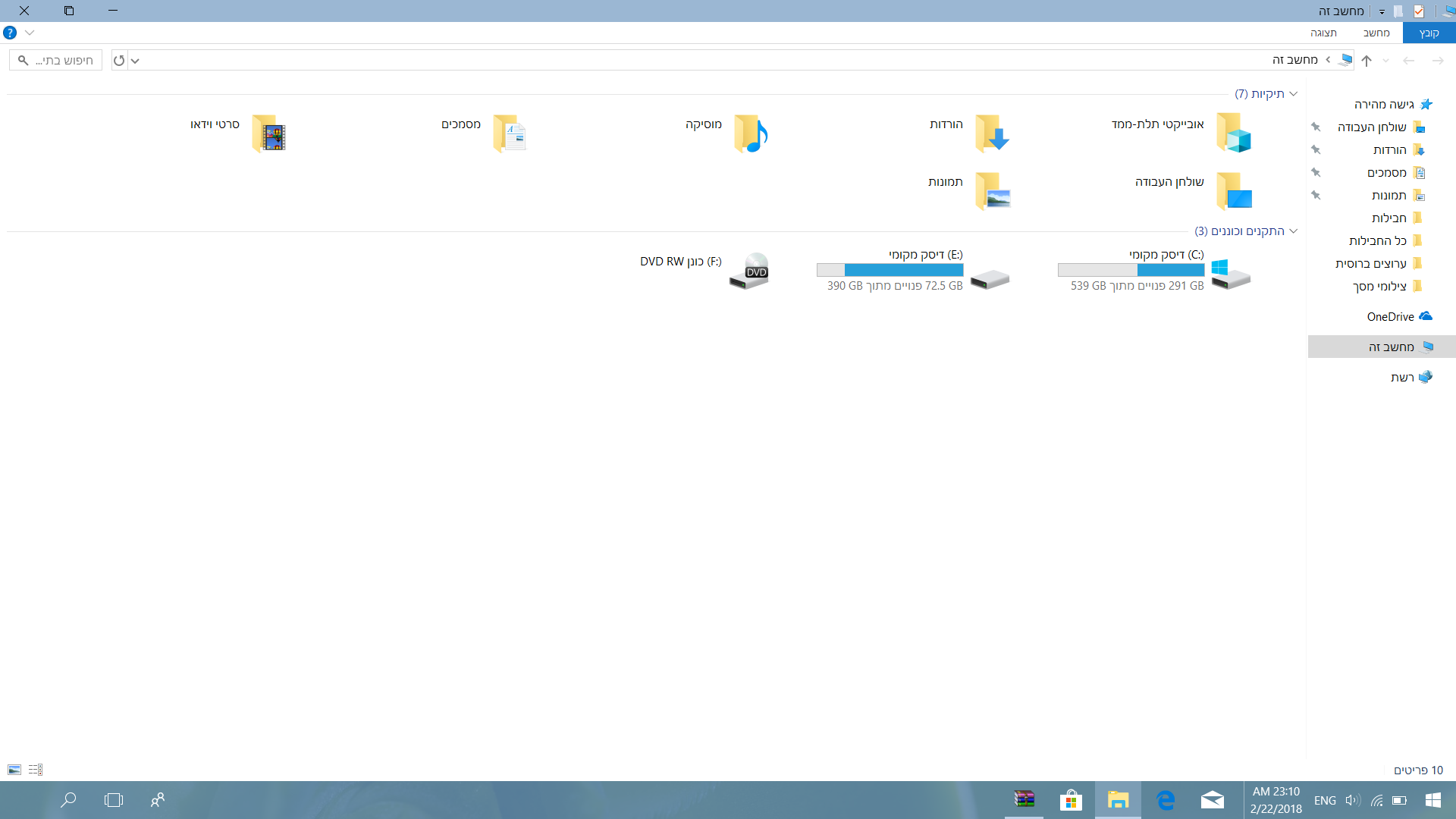
Task: Open the People icon on taskbar
Action: [158, 800]
